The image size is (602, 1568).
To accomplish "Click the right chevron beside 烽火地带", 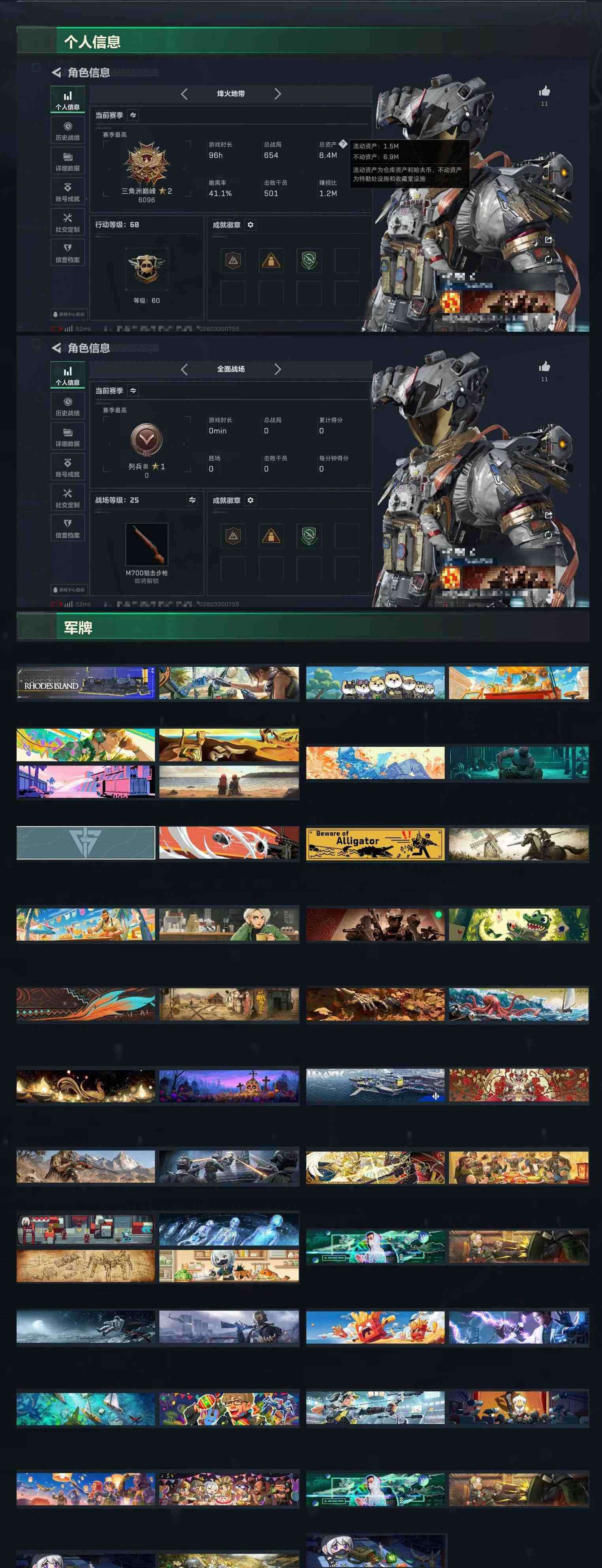I will [277, 94].
